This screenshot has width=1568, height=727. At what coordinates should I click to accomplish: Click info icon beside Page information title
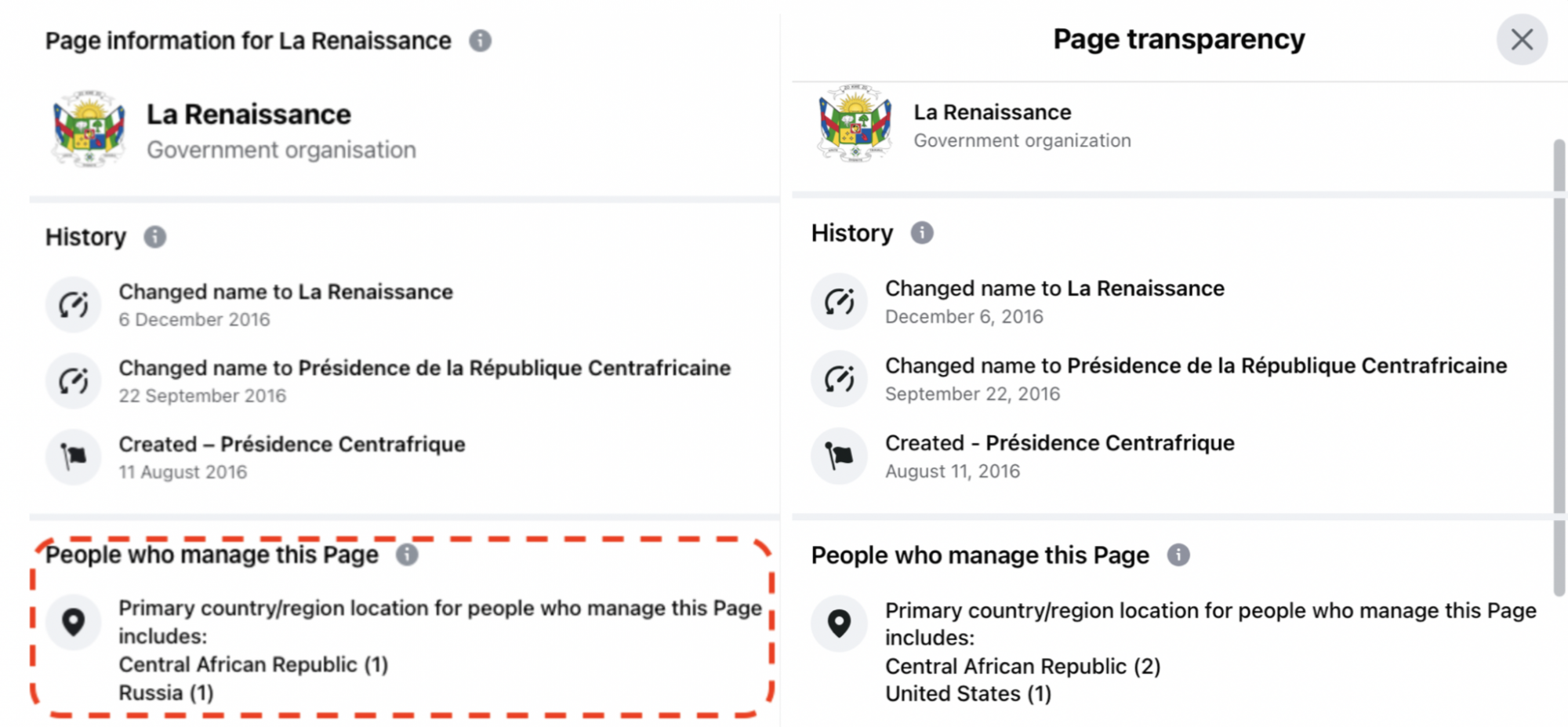(481, 41)
